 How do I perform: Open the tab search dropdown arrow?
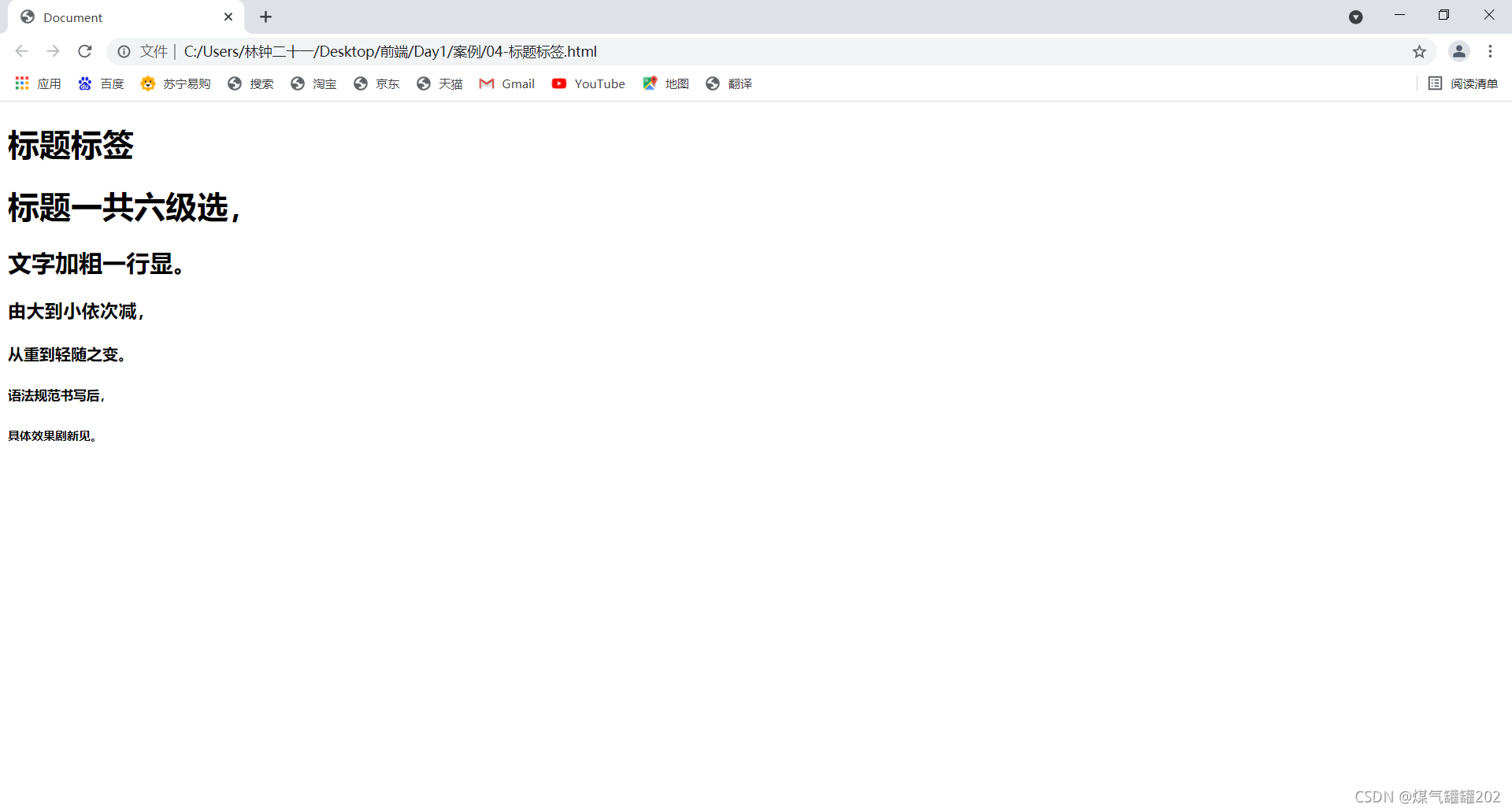(1355, 17)
